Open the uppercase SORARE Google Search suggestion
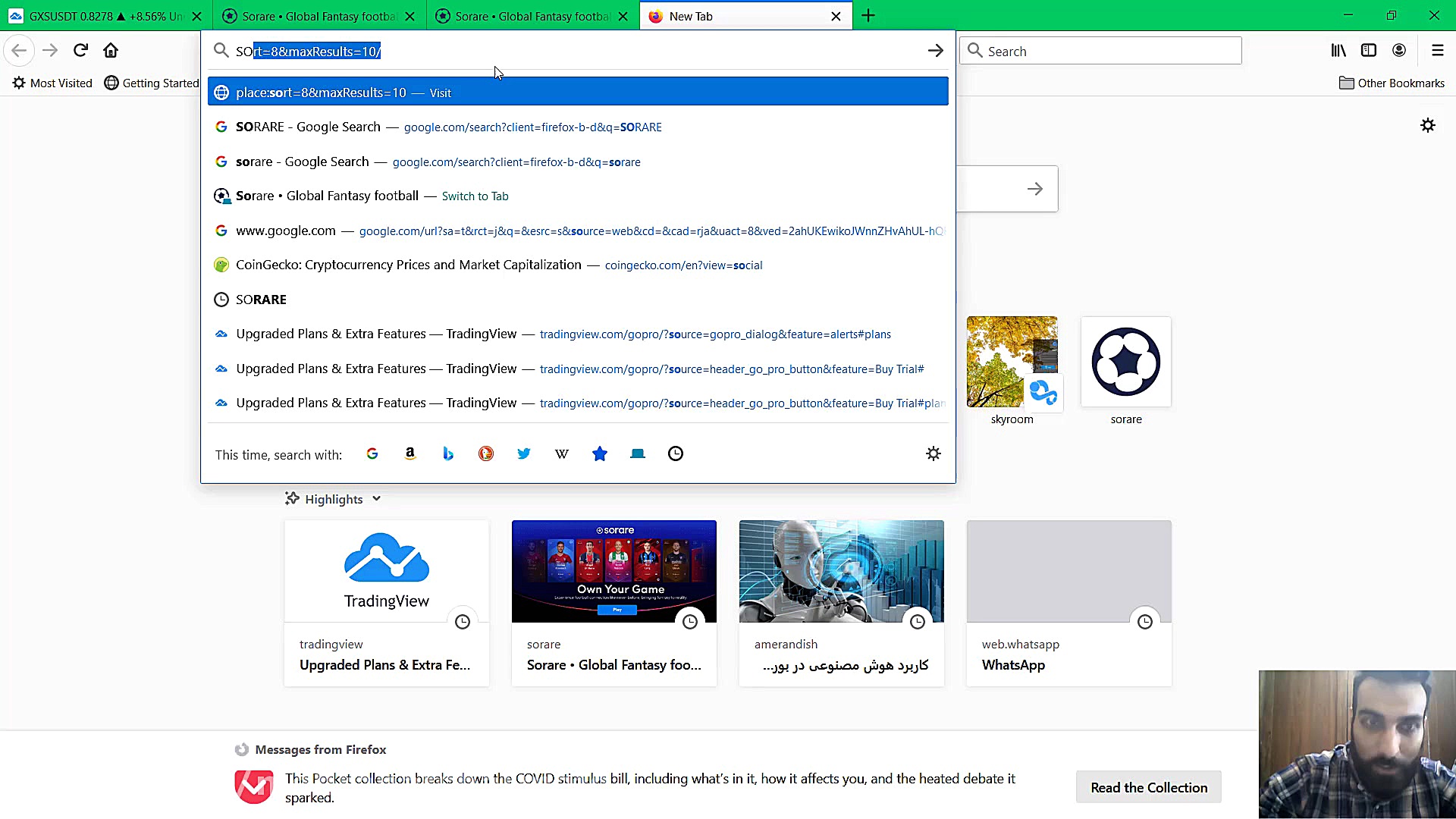Screen dimensions: 1456x819 point(578,127)
